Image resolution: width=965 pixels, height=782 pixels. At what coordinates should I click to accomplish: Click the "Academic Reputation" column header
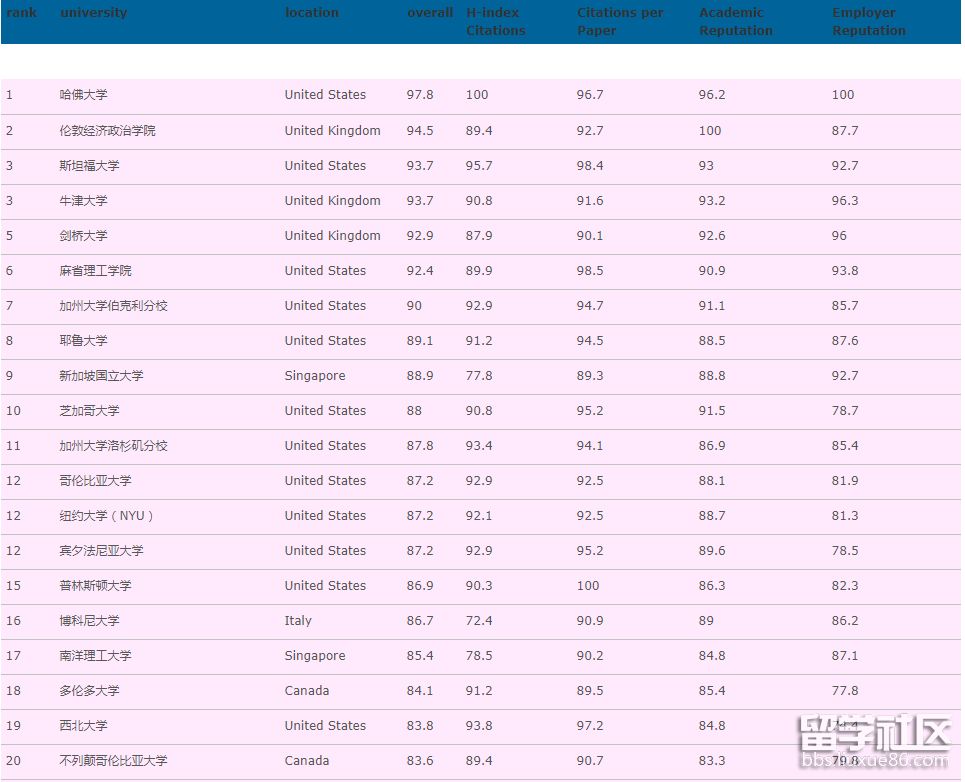tap(735, 22)
